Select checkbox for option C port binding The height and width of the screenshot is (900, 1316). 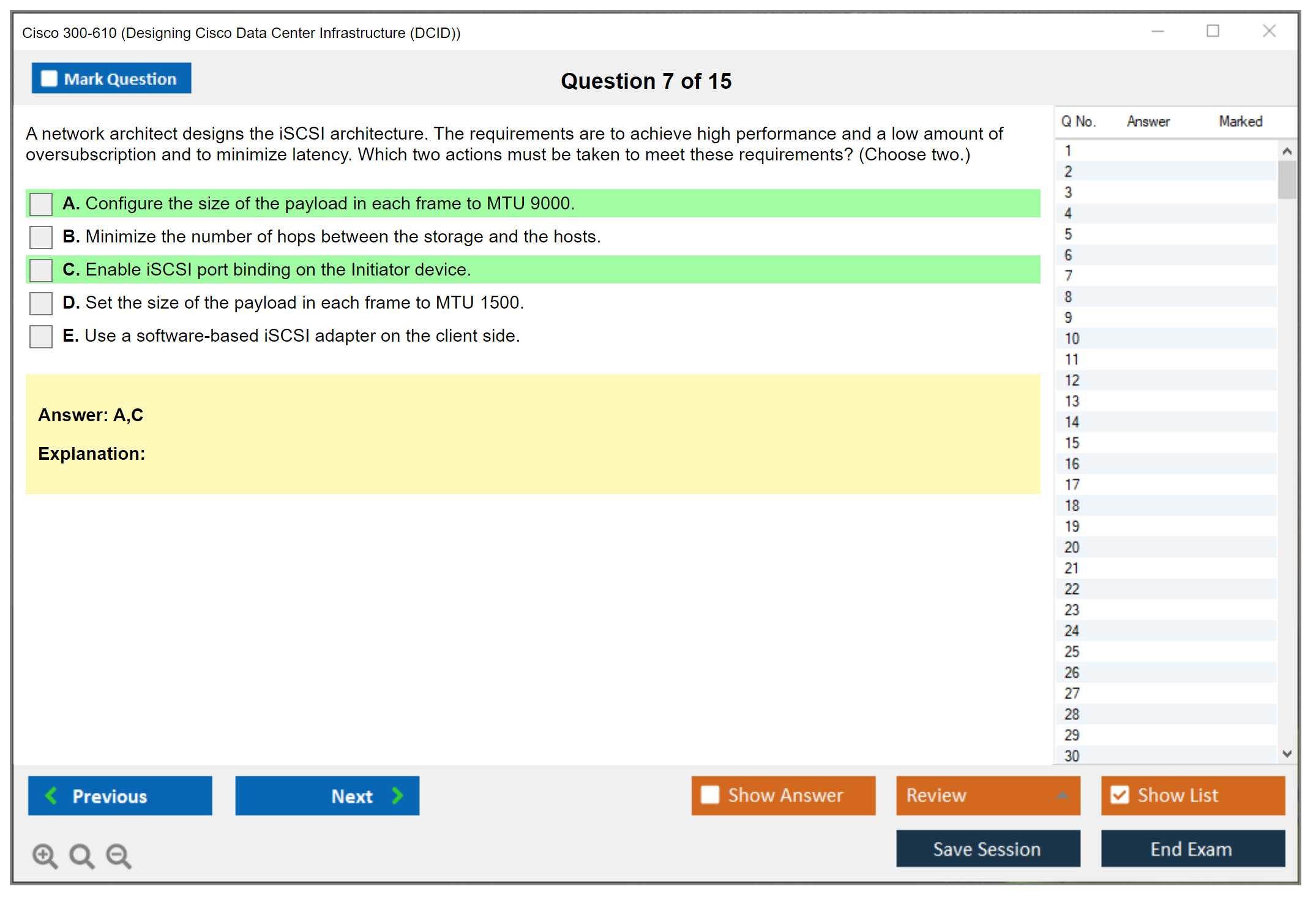point(41,270)
